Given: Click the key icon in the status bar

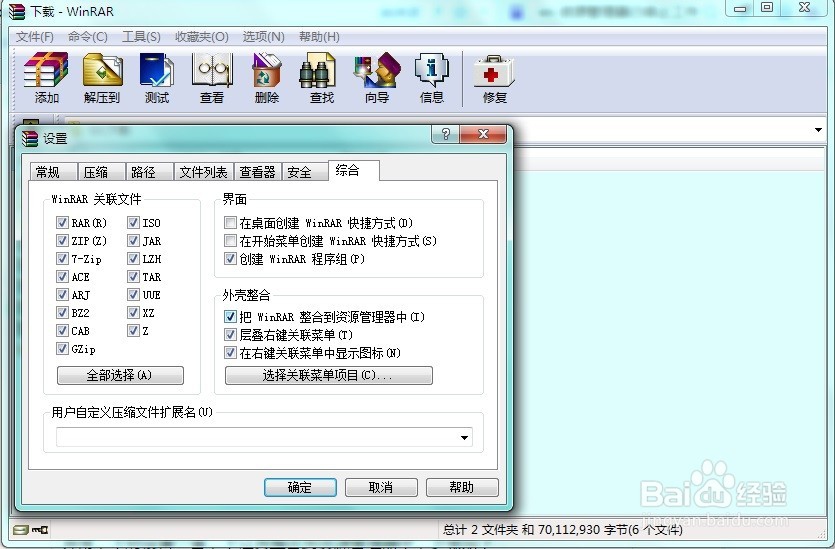Looking at the screenshot, I should (40, 530).
